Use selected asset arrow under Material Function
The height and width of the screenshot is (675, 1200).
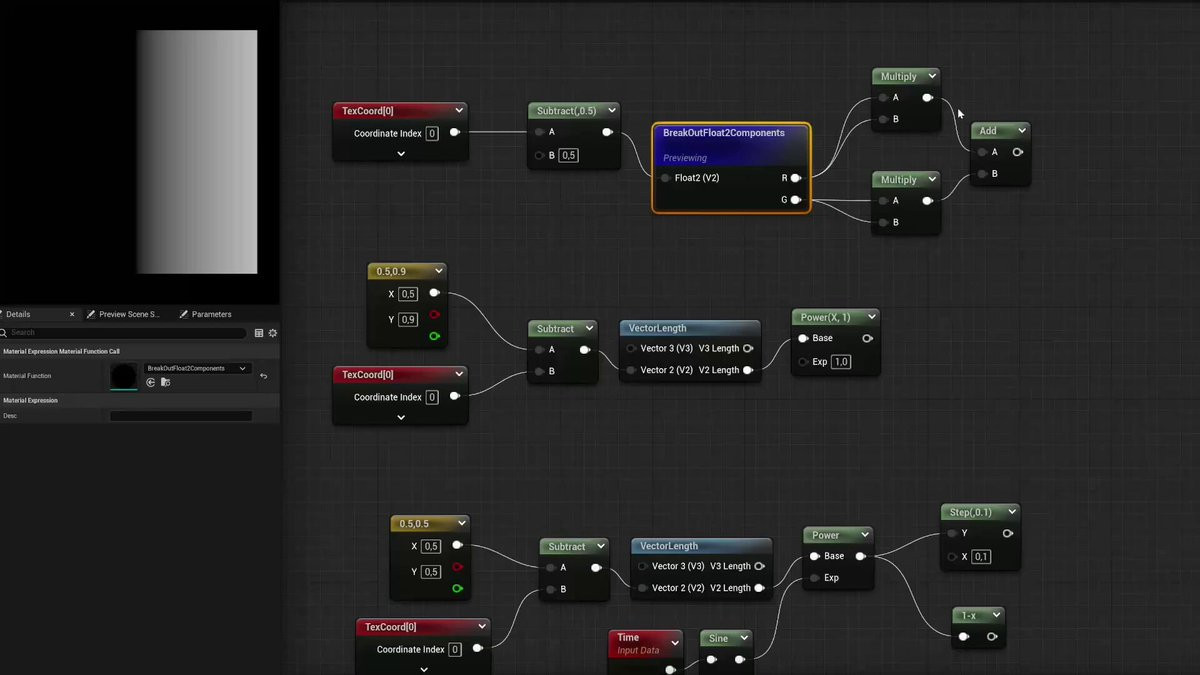[x=151, y=382]
